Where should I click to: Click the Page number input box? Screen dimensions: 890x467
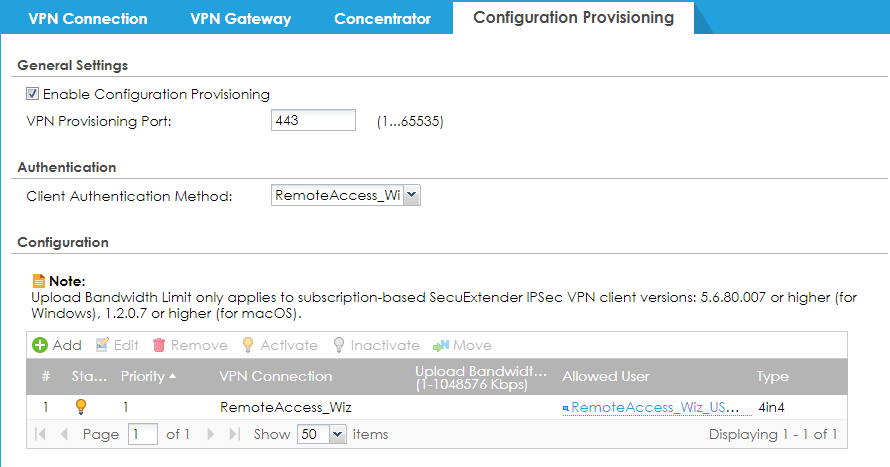click(142, 435)
